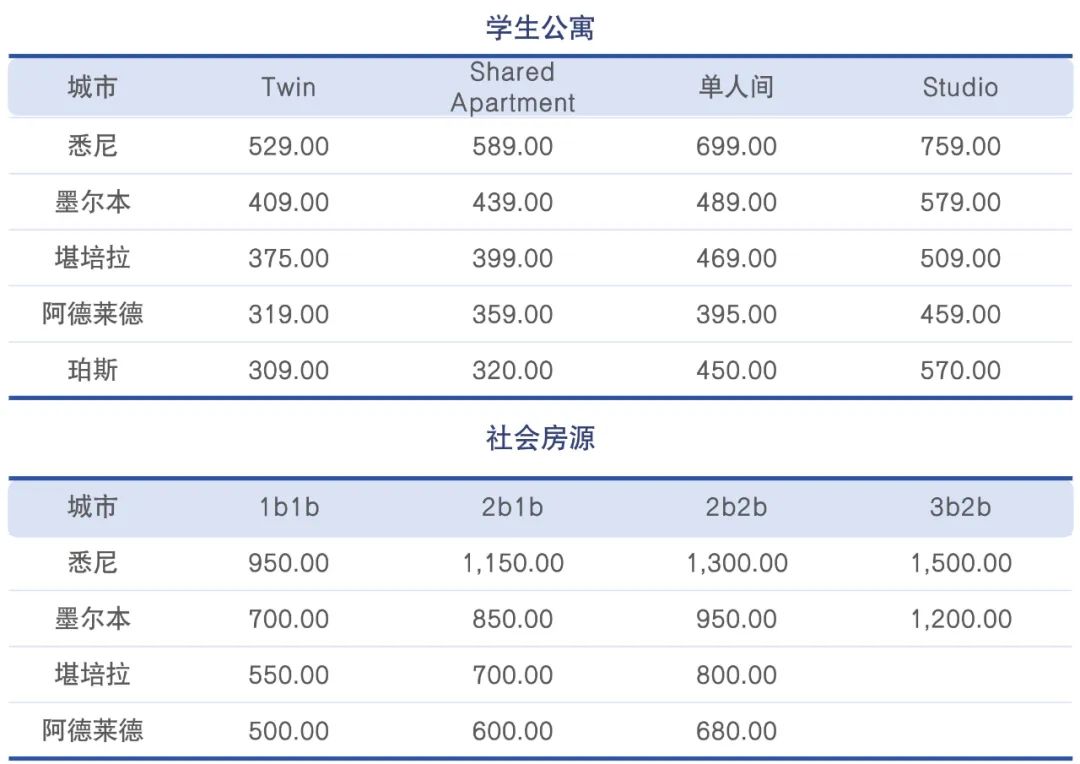This screenshot has height=764, width=1080.
Task: Select the Shared Apartment column header
Action: (x=512, y=87)
